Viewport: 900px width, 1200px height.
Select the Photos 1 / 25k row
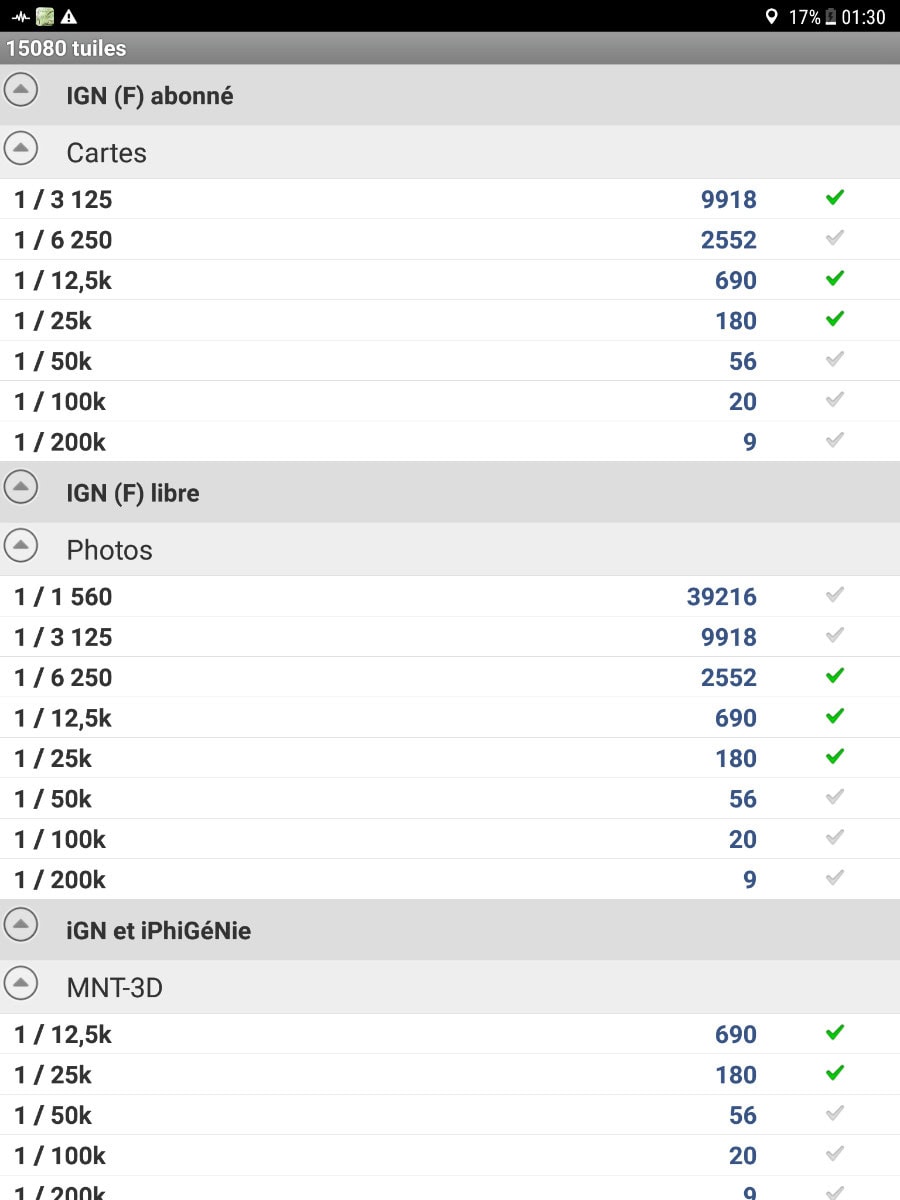pos(450,758)
